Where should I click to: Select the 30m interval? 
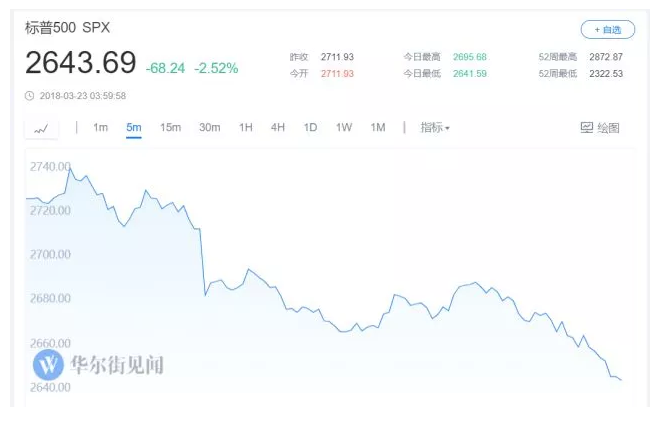(x=210, y=127)
